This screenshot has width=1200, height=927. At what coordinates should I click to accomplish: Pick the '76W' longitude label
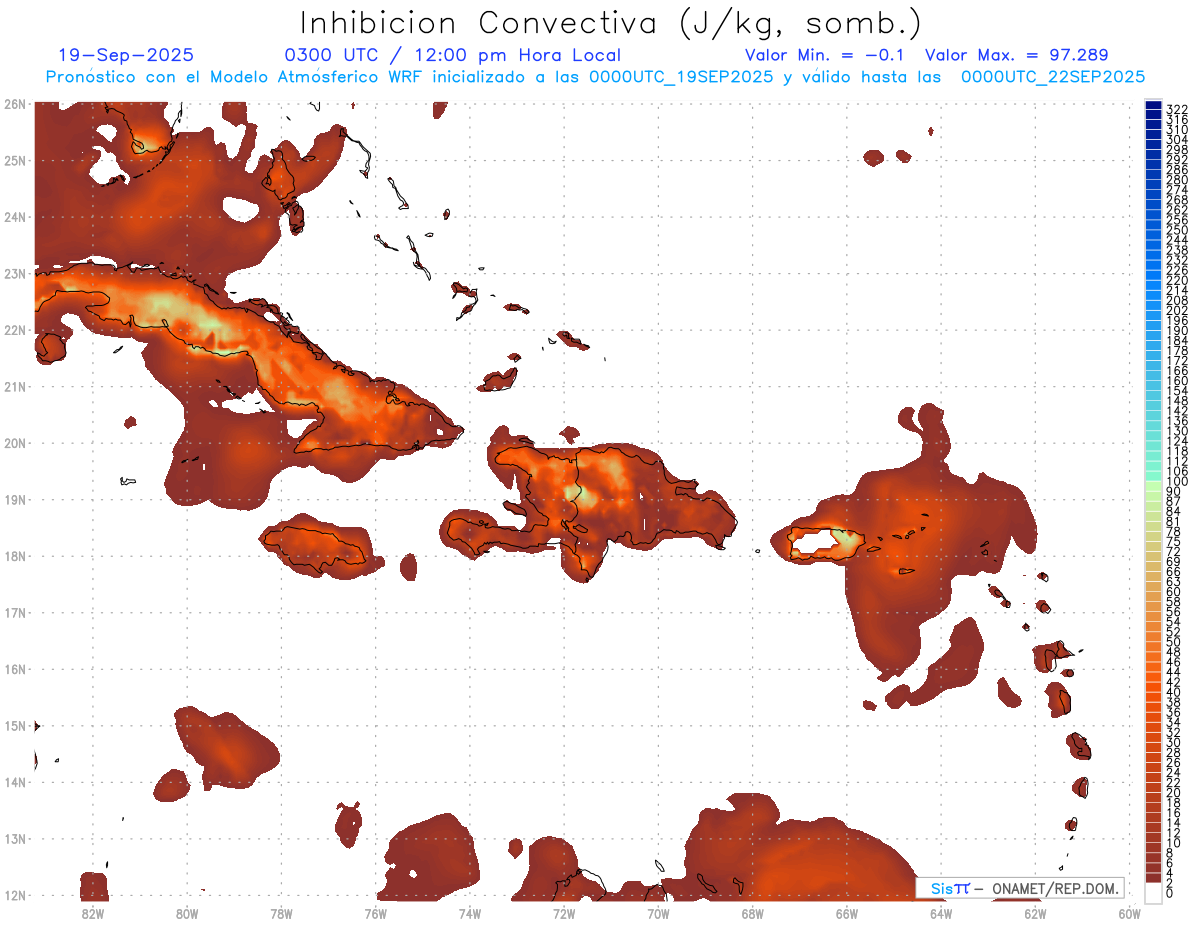(x=375, y=912)
